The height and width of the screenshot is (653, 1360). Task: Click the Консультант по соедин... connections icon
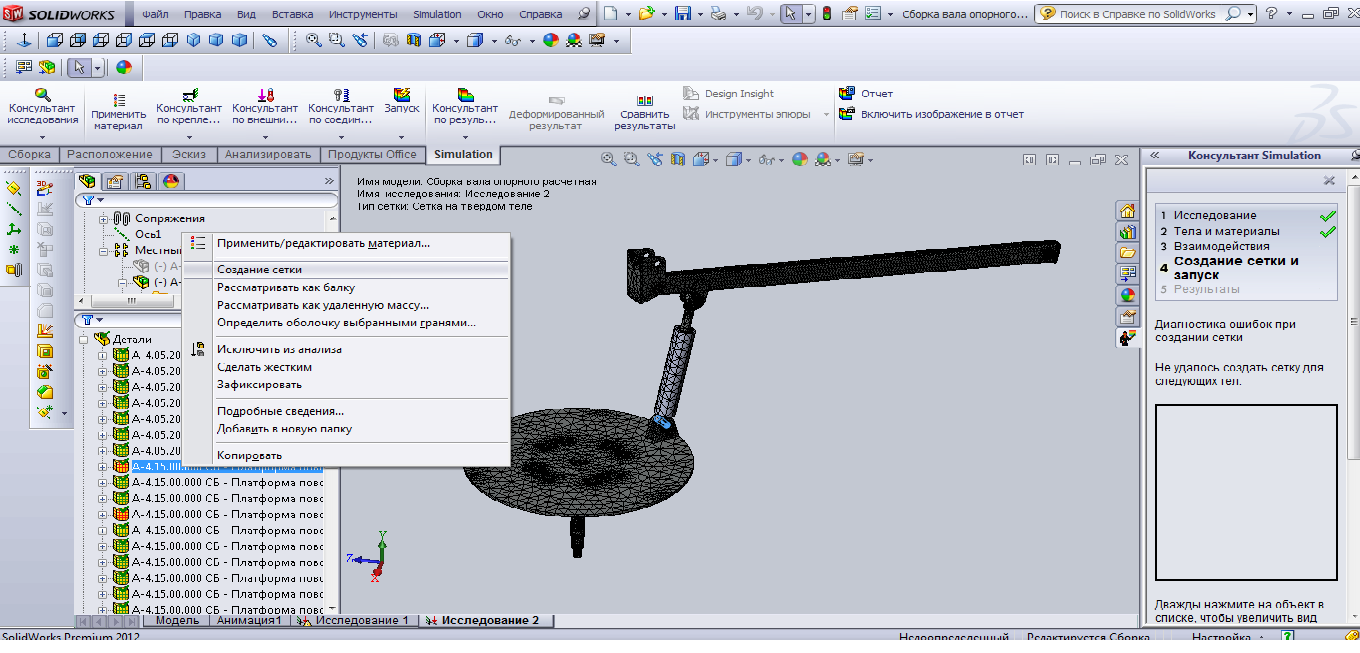click(x=341, y=95)
